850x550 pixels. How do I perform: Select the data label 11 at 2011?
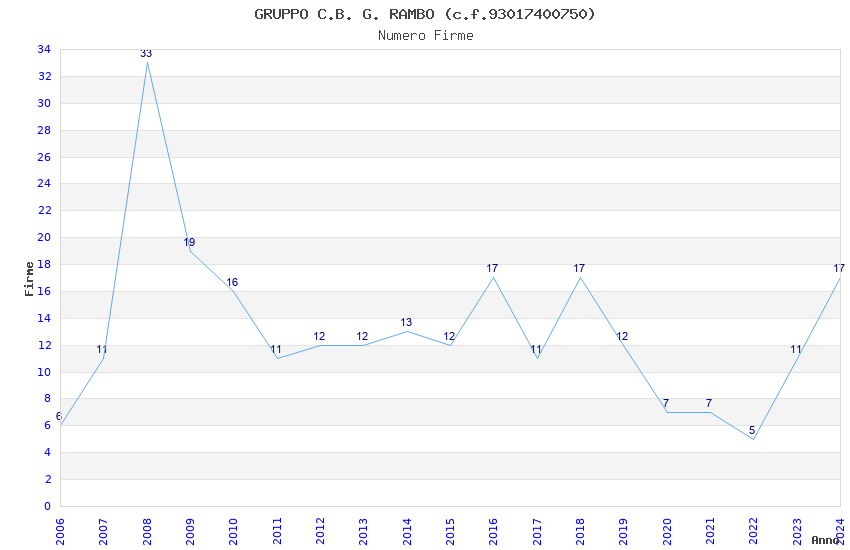coord(276,350)
